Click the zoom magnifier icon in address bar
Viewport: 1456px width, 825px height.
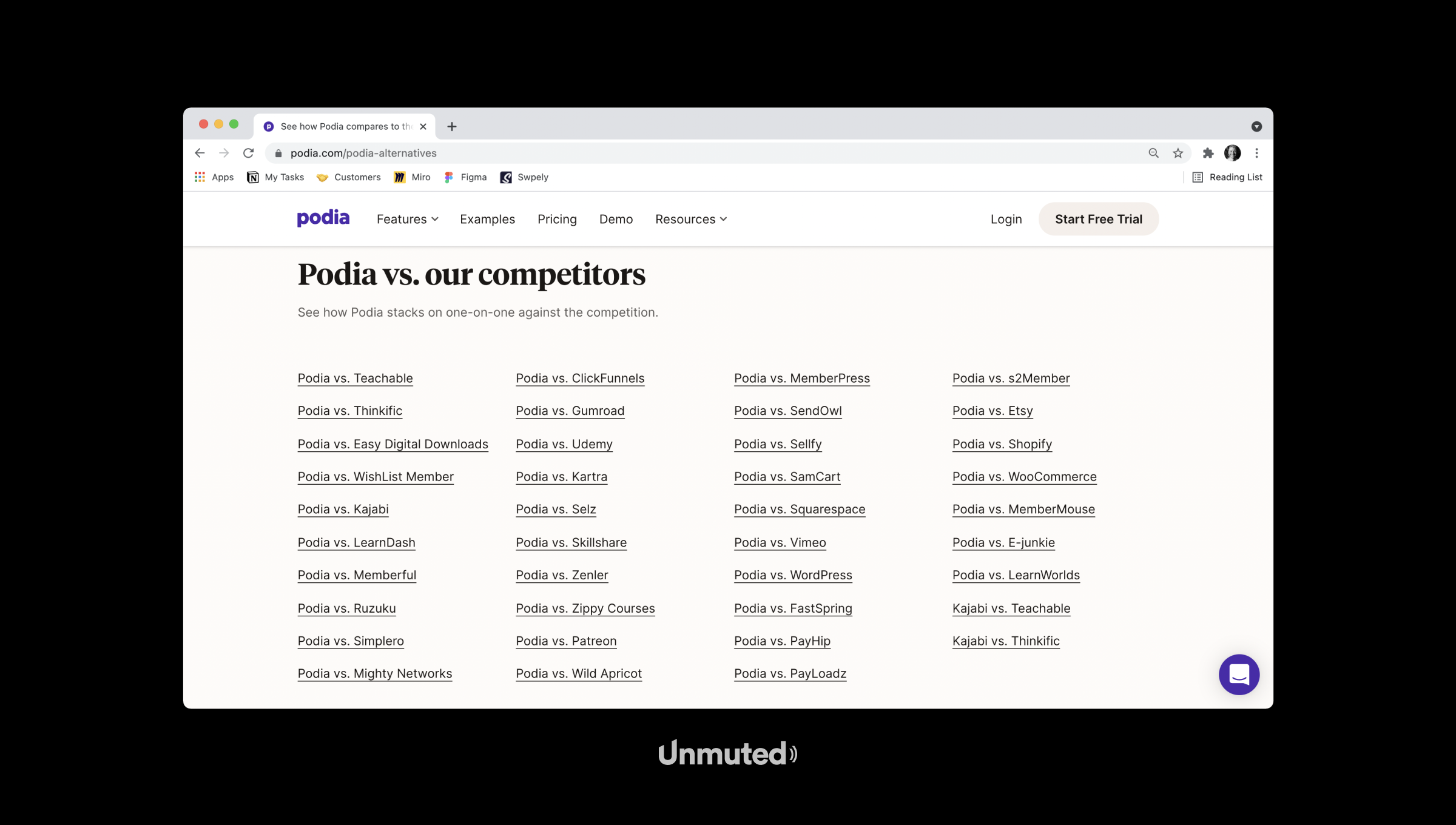click(1153, 153)
